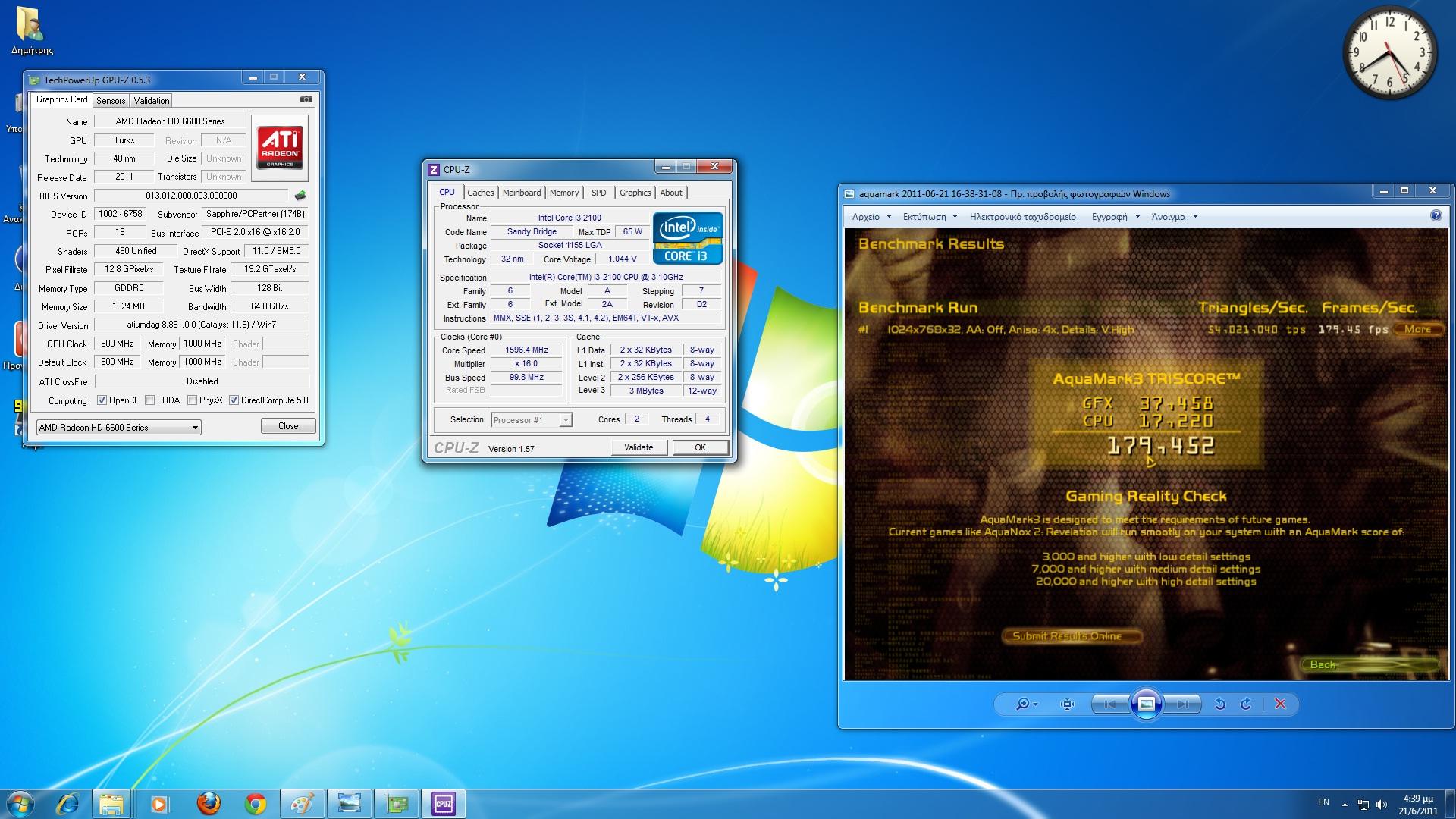The image size is (1456, 819).
Task: Rotate the photo clockwise
Action: [1246, 704]
